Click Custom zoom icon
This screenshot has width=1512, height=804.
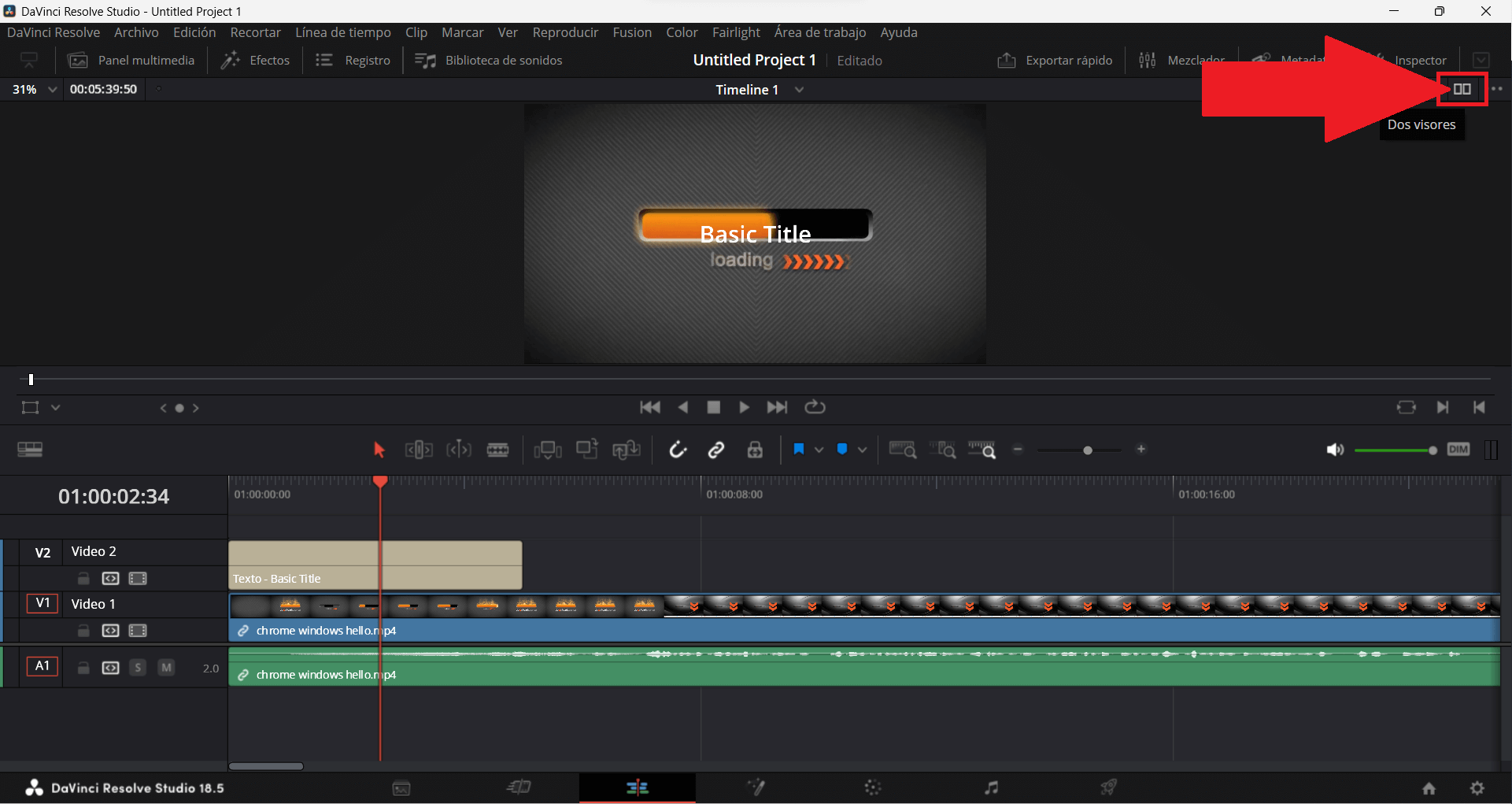982,450
